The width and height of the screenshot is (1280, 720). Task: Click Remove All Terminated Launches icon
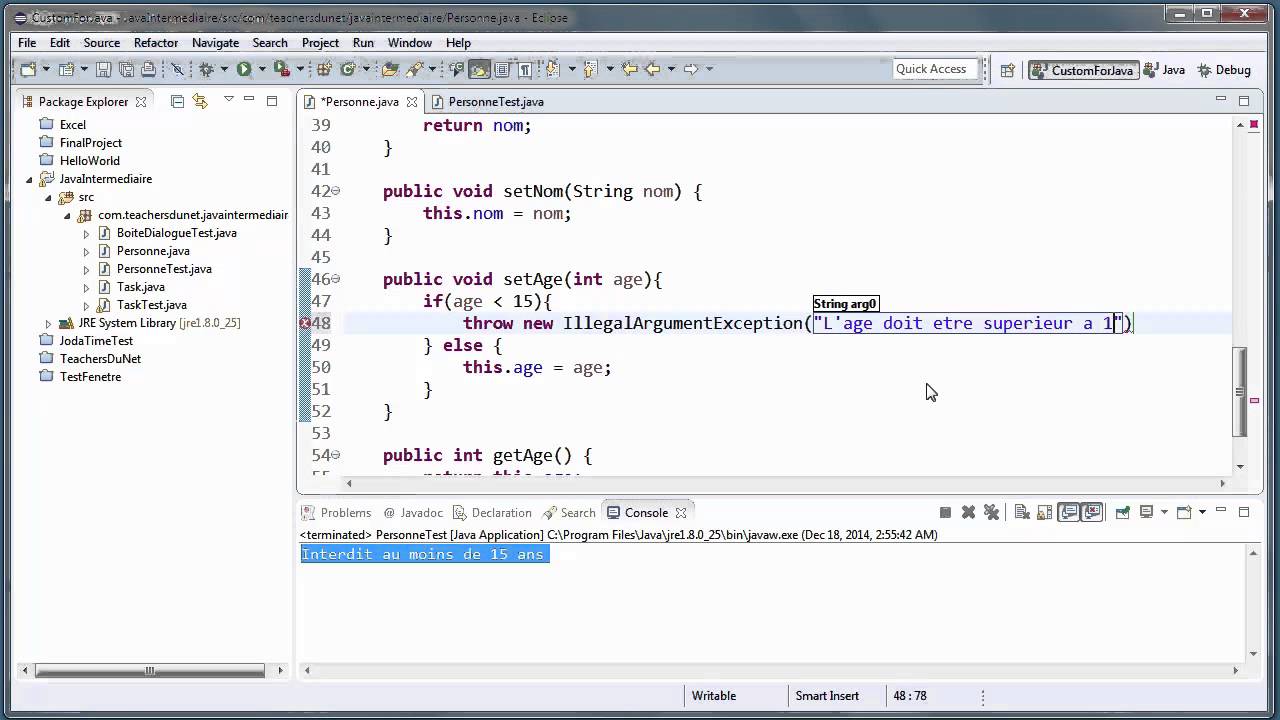(991, 512)
